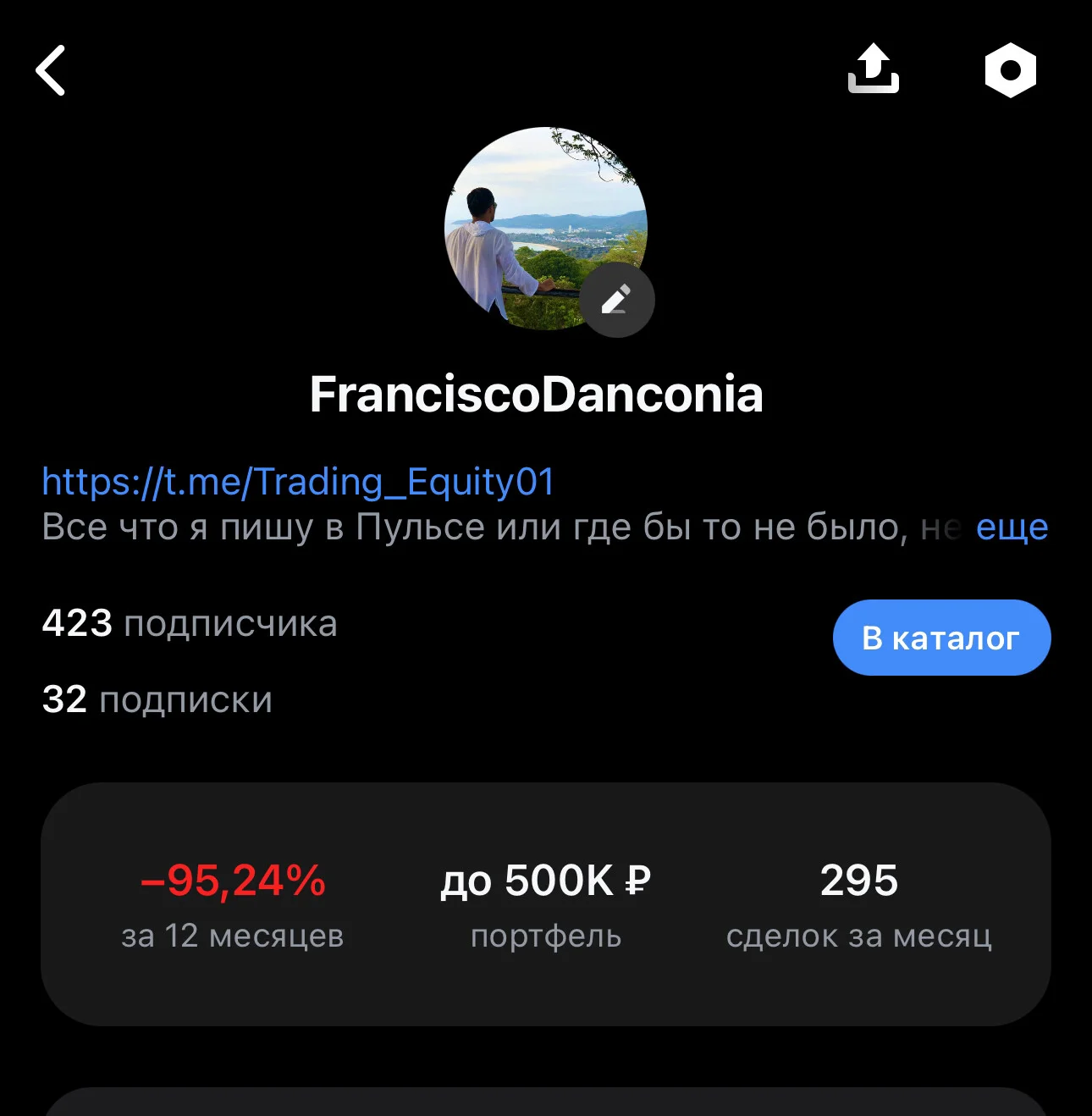Tap the "до 500K ₽" portfolio value
Viewport: 1092px width, 1116px height.
point(546,881)
